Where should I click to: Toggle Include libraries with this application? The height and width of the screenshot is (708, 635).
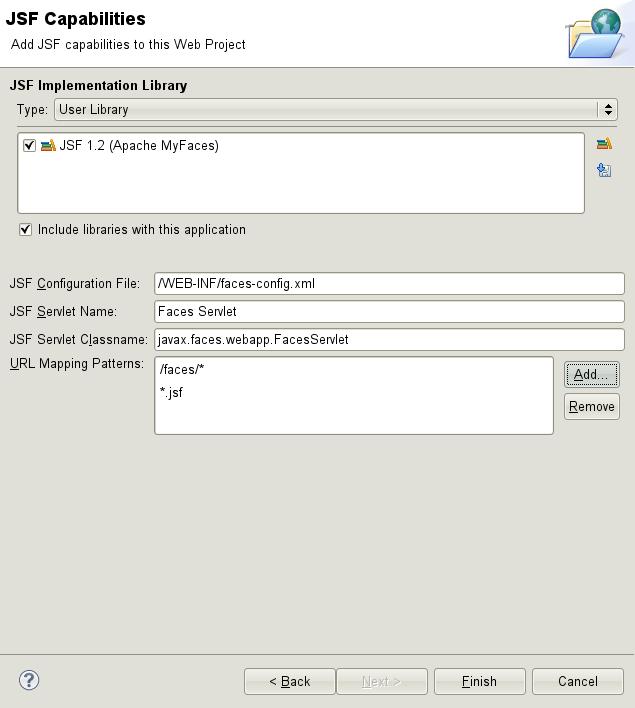click(x=26, y=230)
